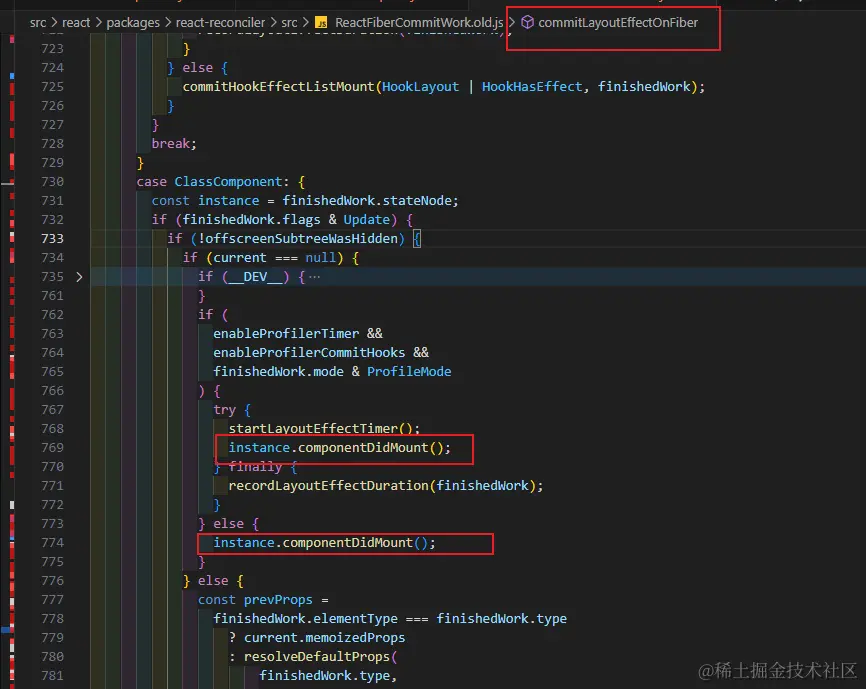
Task: Click 'current === null' condition
Action: [274, 258]
